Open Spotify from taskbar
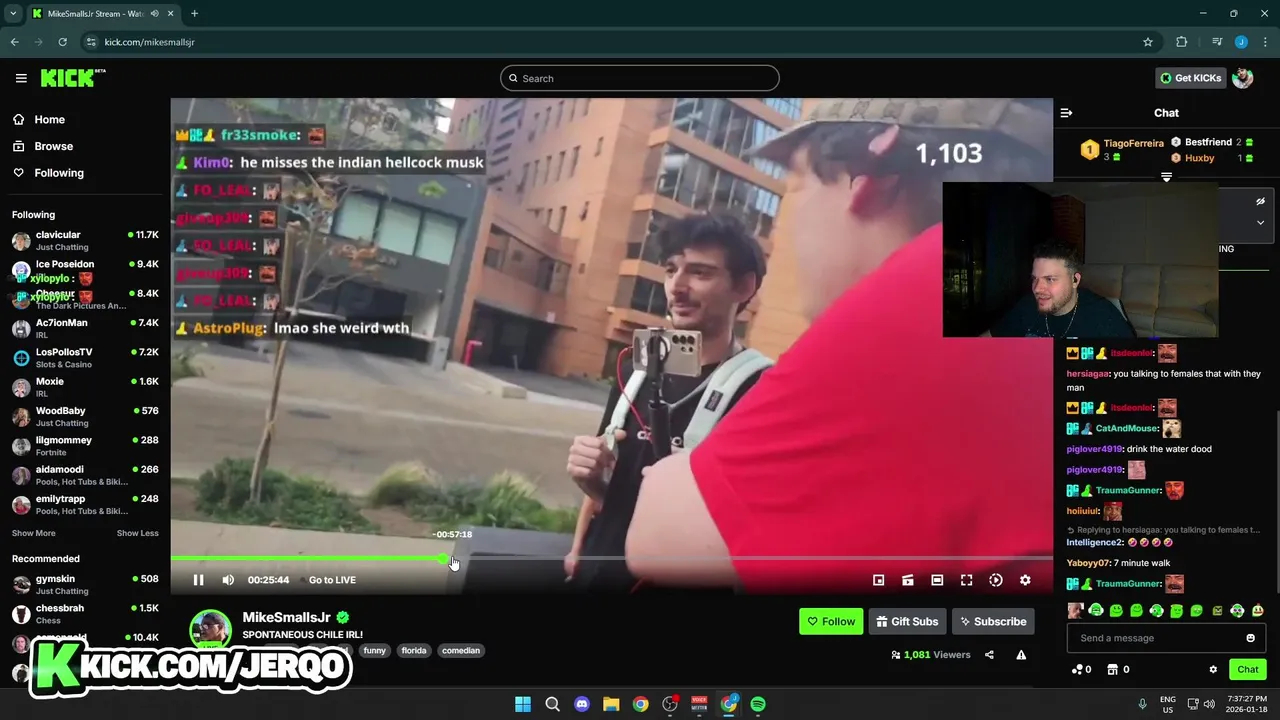The image size is (1280, 720). [x=758, y=704]
